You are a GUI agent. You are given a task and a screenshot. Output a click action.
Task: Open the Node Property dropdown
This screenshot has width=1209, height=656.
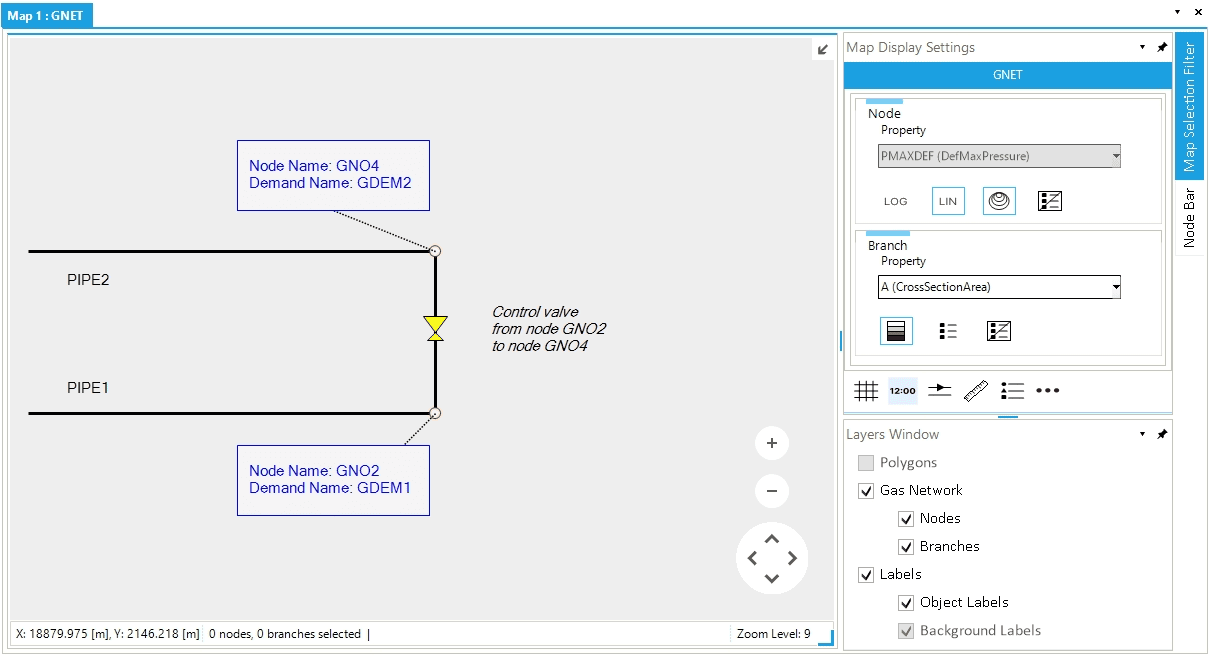coord(999,156)
